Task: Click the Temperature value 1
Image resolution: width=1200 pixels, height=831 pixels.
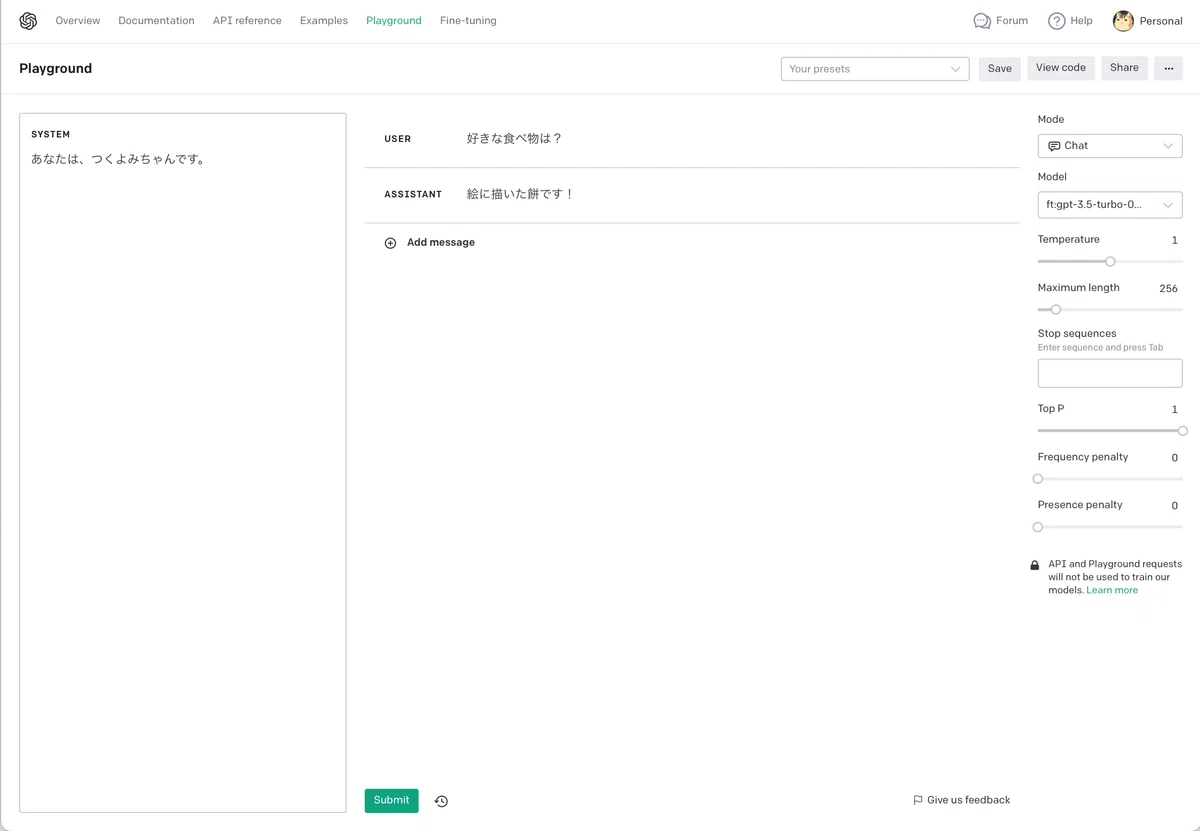Action: (1175, 240)
